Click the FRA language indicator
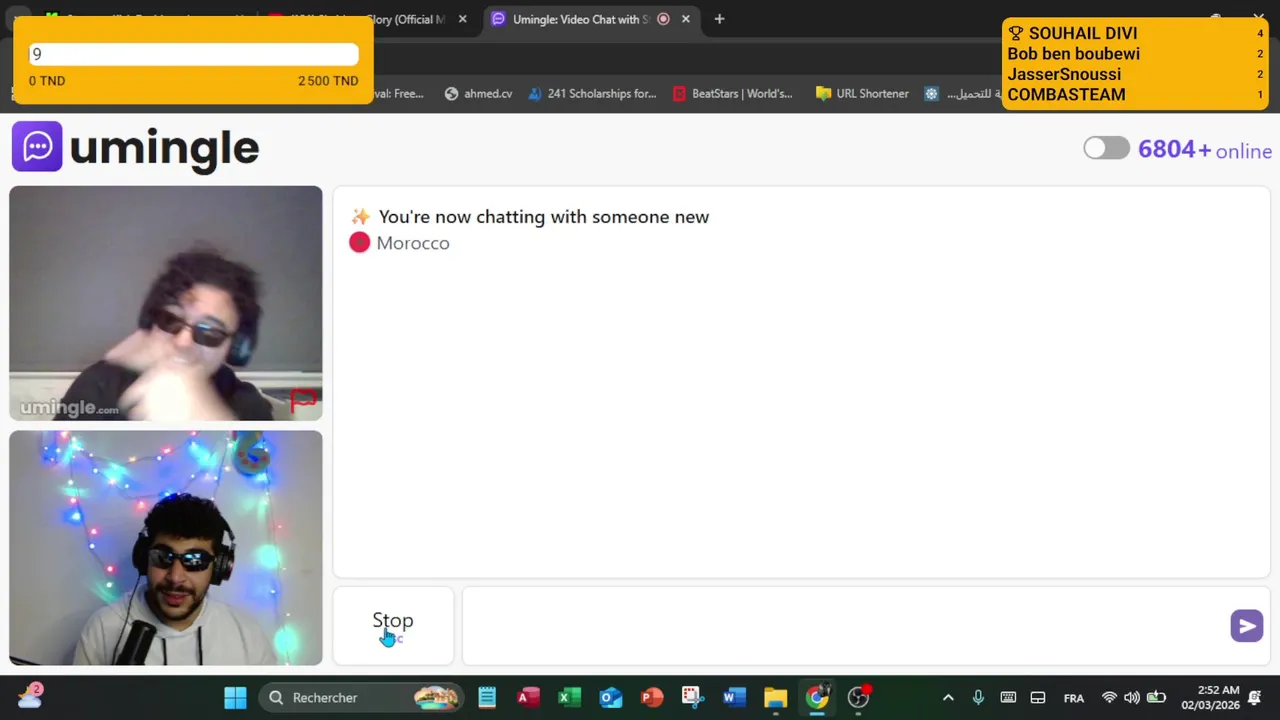The image size is (1280, 720). coord(1073,698)
